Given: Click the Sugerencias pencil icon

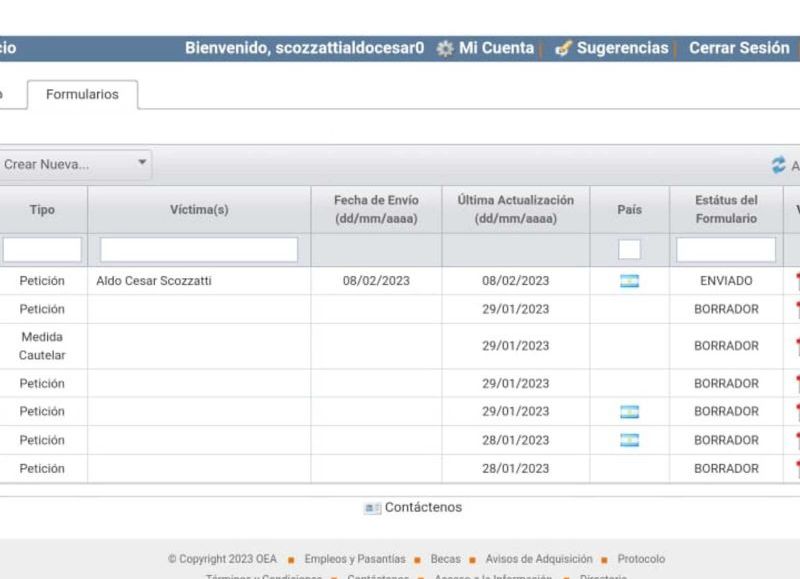Looking at the screenshot, I should click(x=563, y=49).
